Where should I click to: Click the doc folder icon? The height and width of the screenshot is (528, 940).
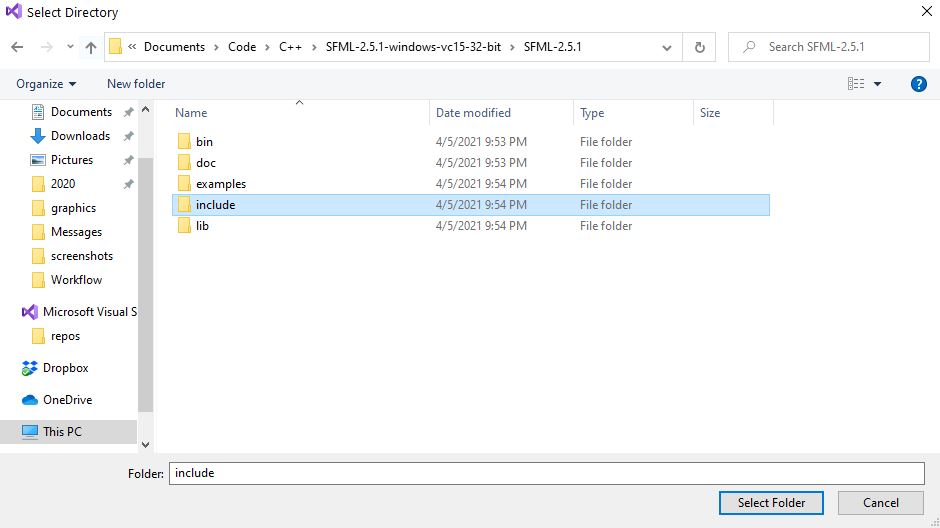pos(184,162)
